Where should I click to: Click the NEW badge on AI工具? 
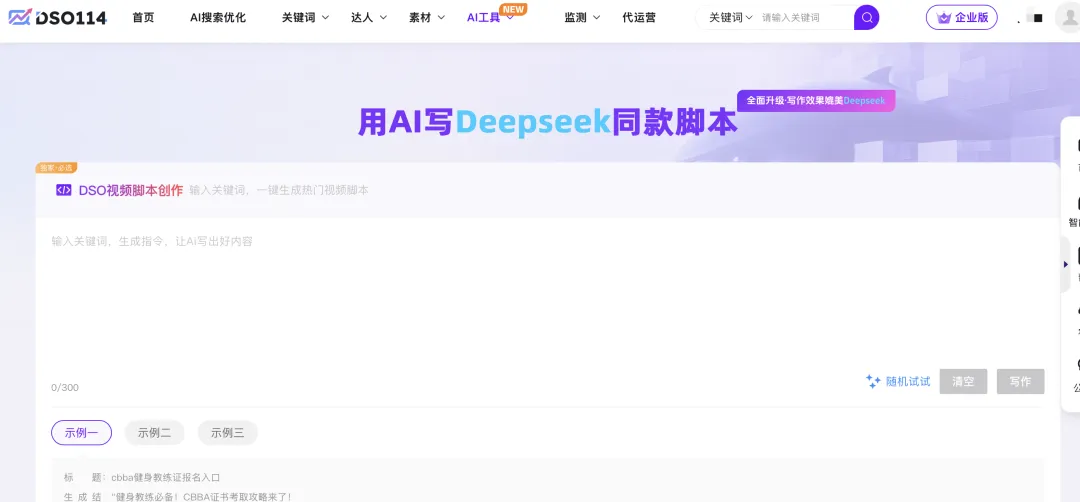click(x=513, y=9)
